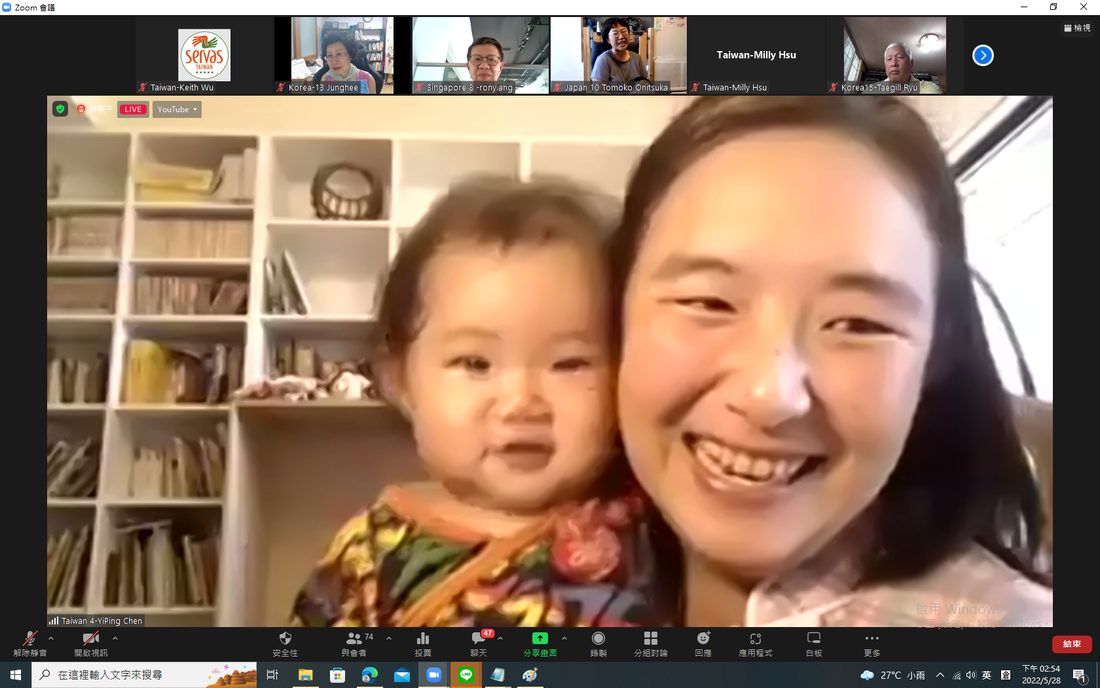Expand the video options arrow

point(115,638)
